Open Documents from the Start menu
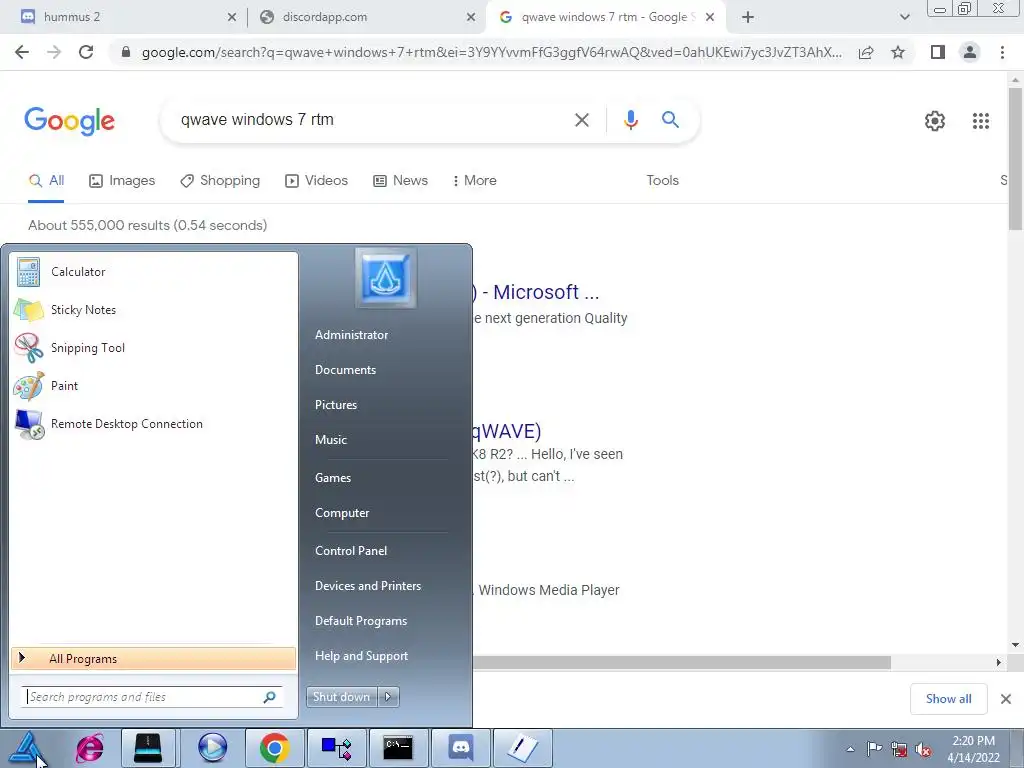This screenshot has width=1024, height=768. pos(345,370)
